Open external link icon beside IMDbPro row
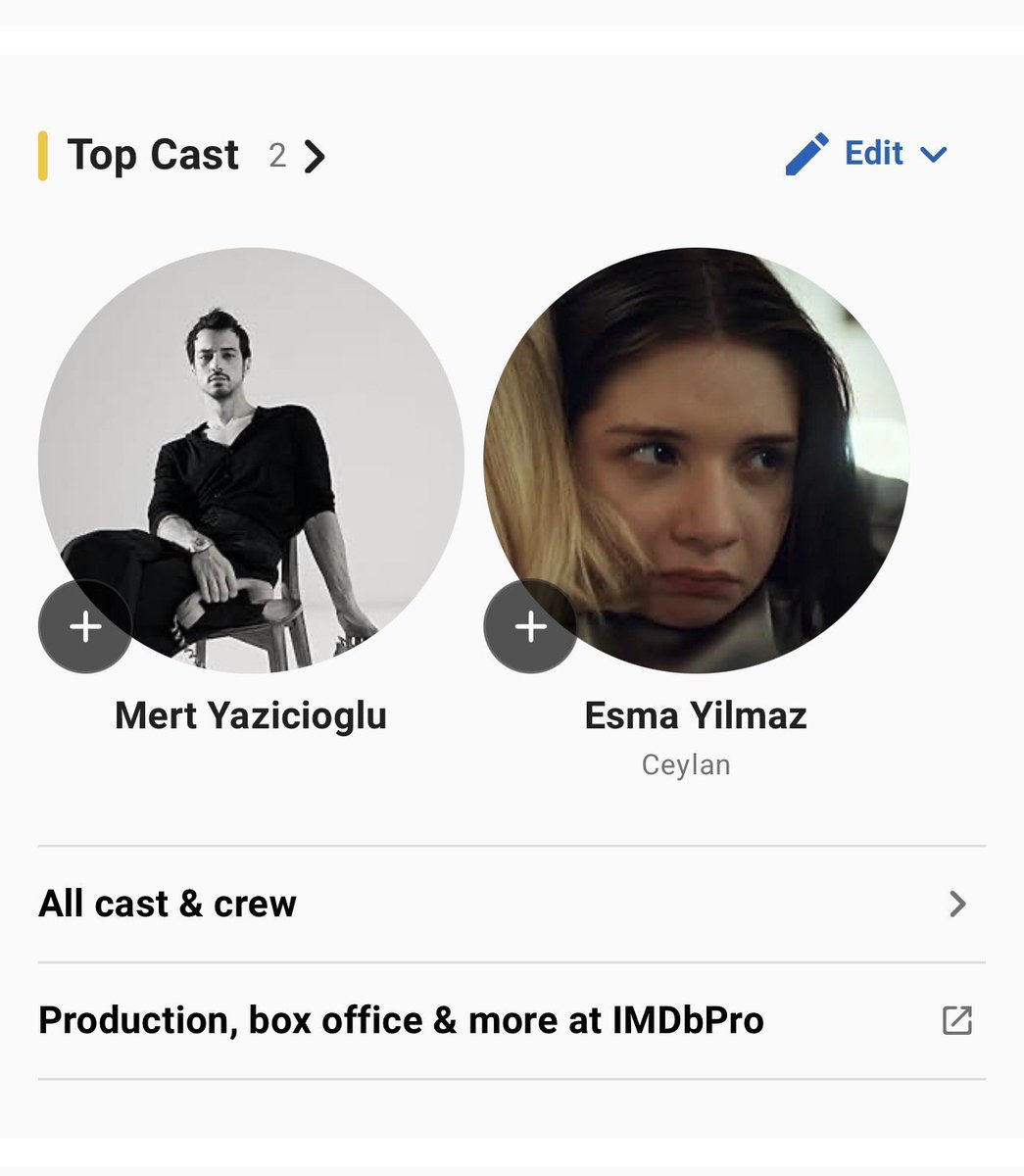 click(957, 1020)
